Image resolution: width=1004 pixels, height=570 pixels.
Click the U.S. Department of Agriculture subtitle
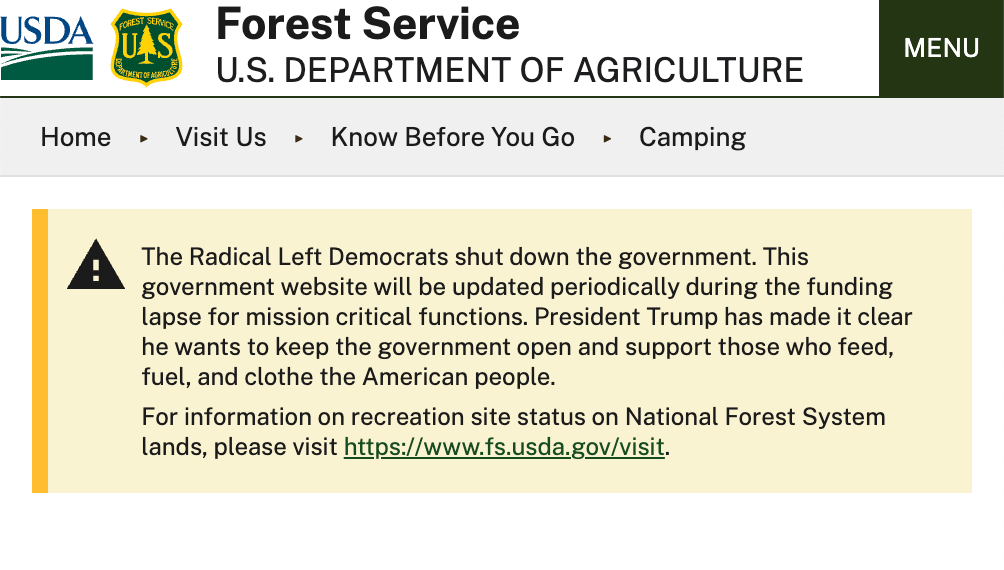[509, 70]
